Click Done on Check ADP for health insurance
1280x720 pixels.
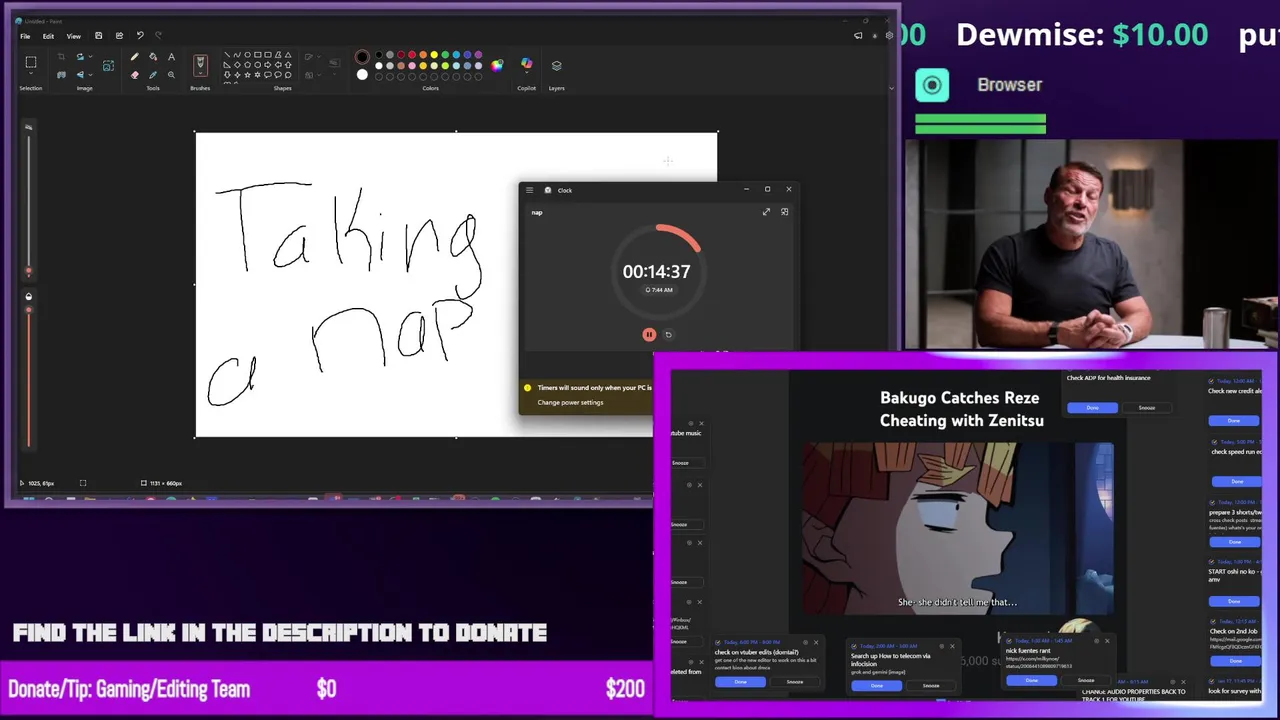coord(1093,408)
